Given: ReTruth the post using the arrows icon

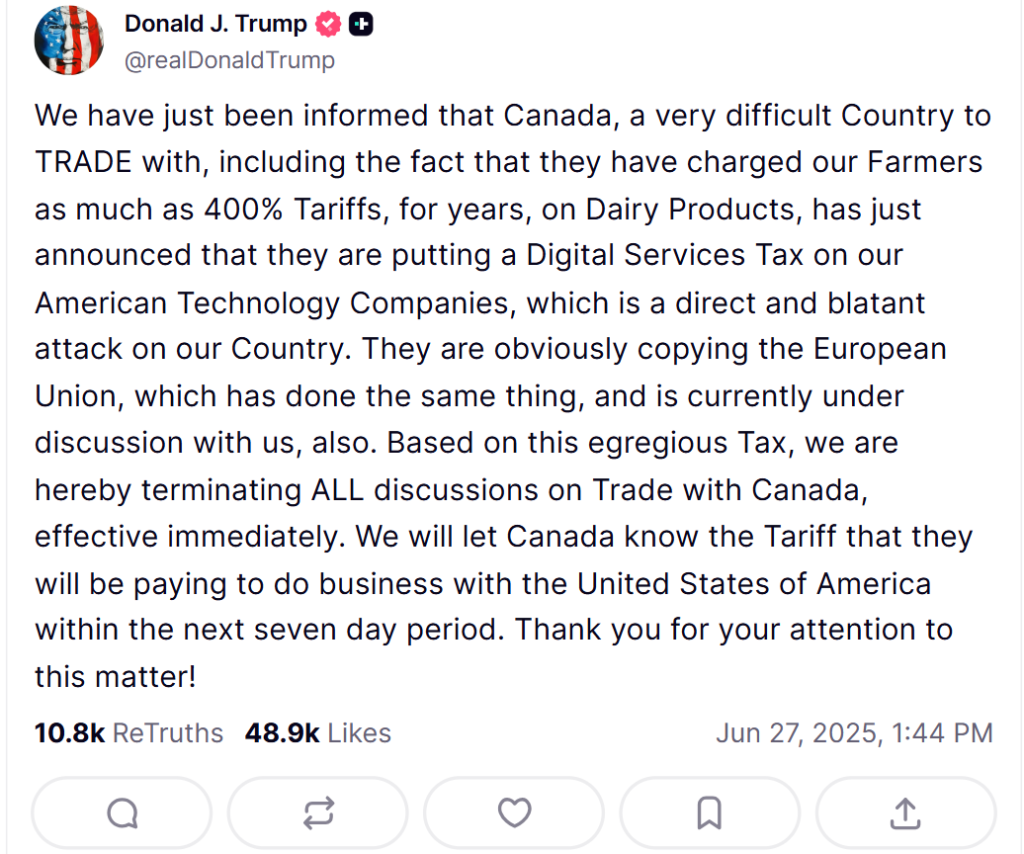Looking at the screenshot, I should click(x=318, y=814).
